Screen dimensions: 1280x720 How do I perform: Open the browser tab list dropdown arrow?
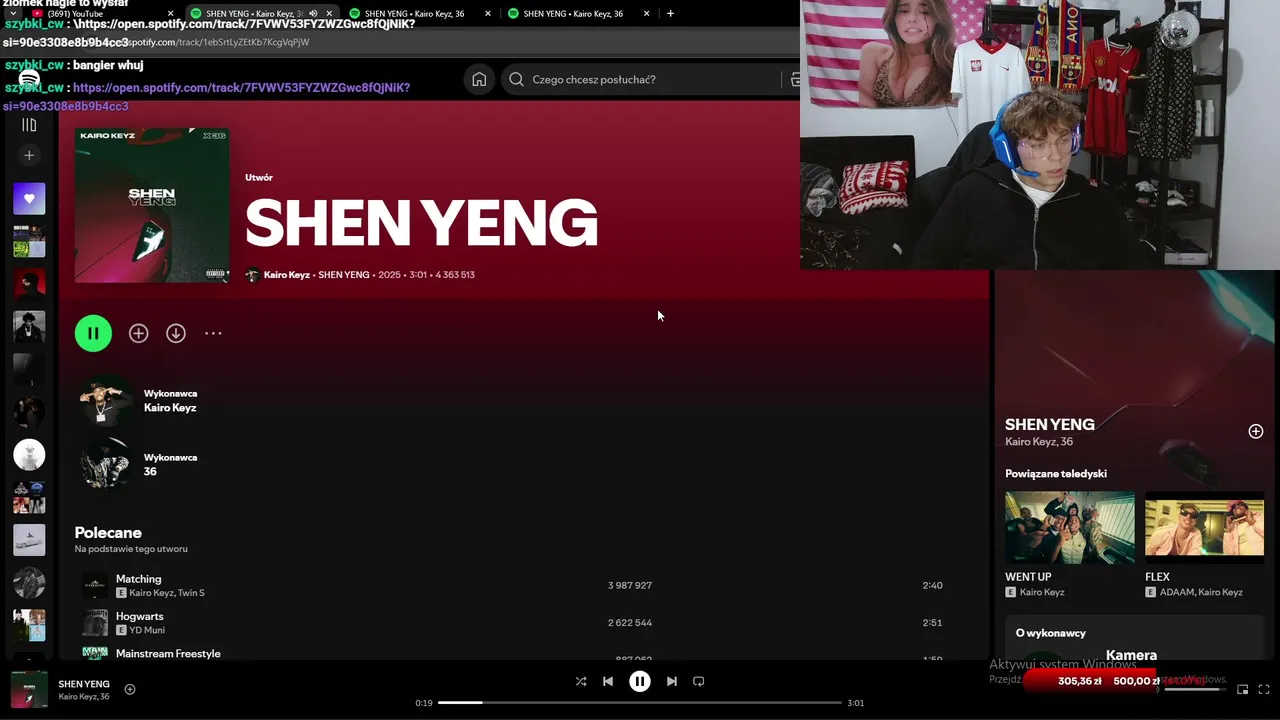[x=13, y=14]
